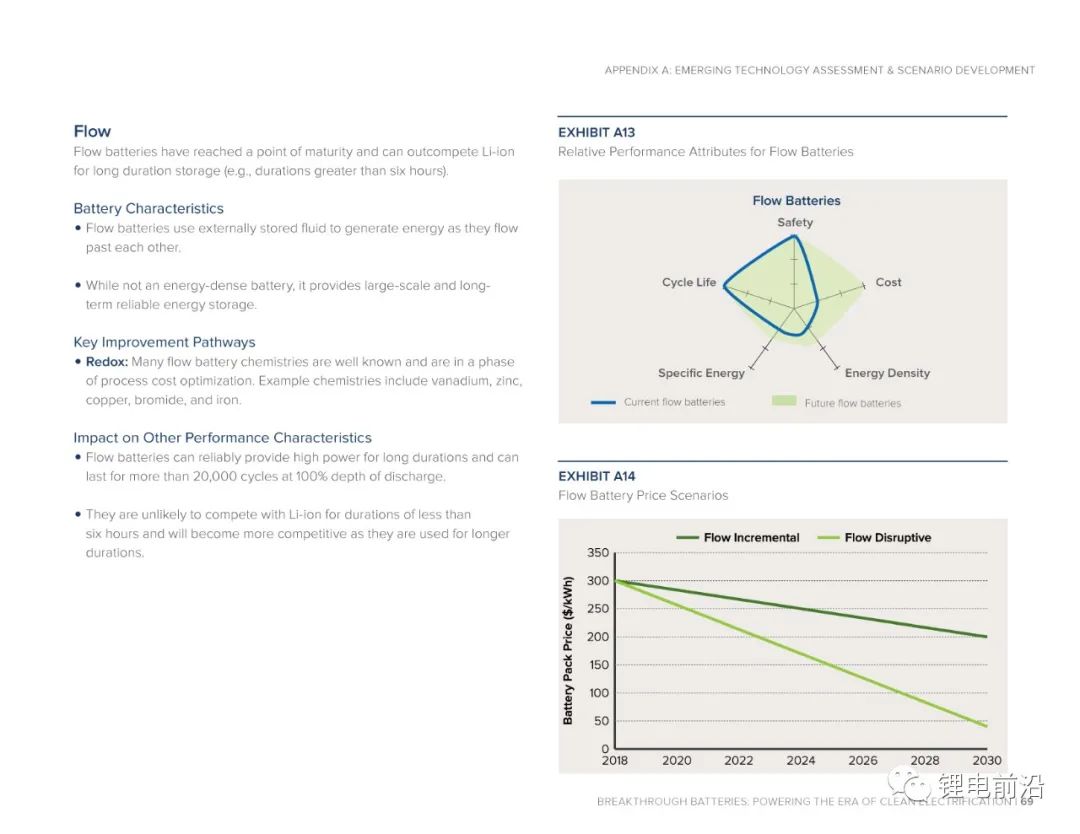Image resolution: width=1080 pixels, height=834 pixels.
Task: Click the EXHIBIT A13 title
Action: click(x=596, y=132)
